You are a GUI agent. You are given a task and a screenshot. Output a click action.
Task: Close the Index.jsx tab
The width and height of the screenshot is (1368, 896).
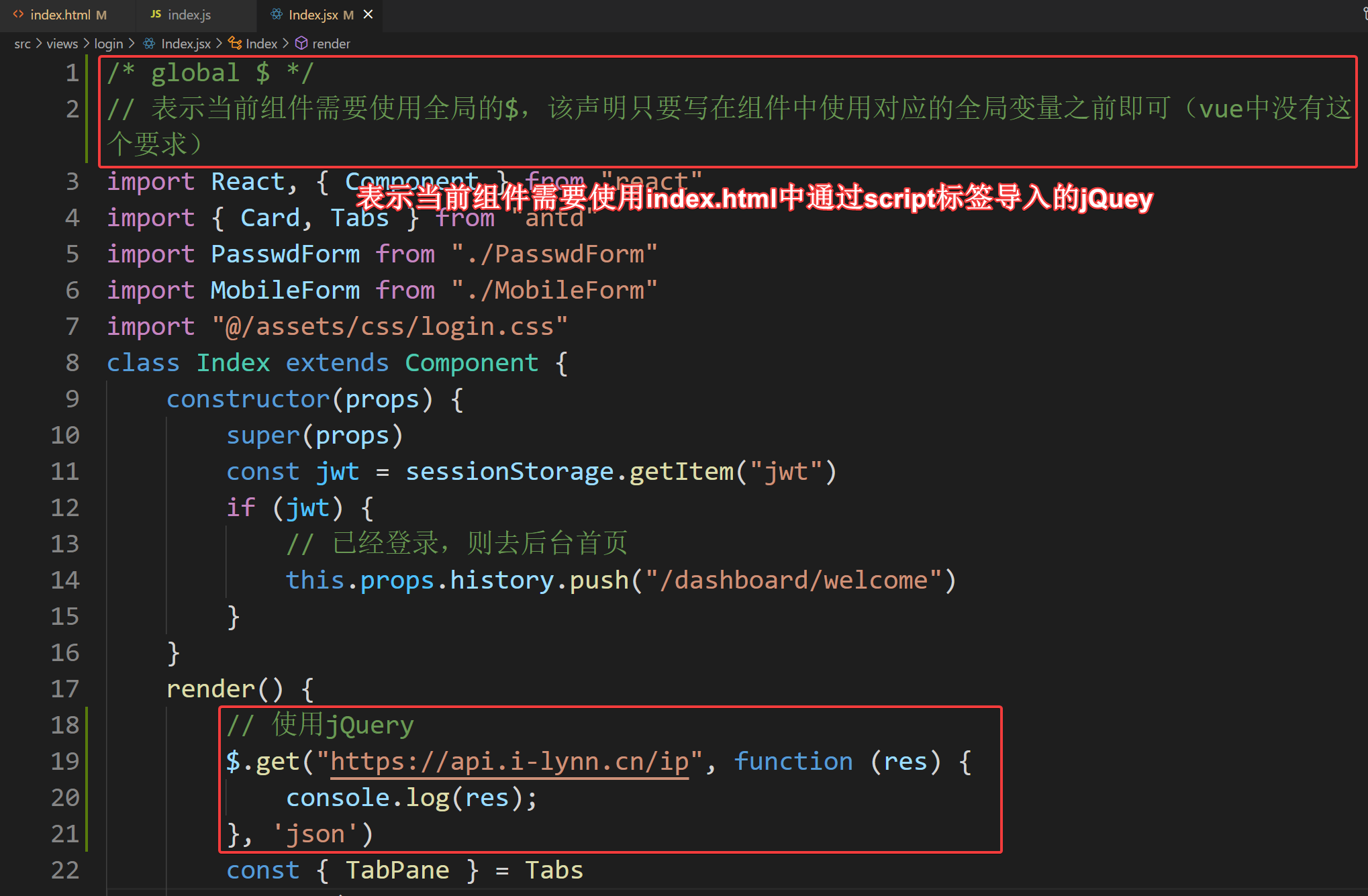tap(367, 13)
